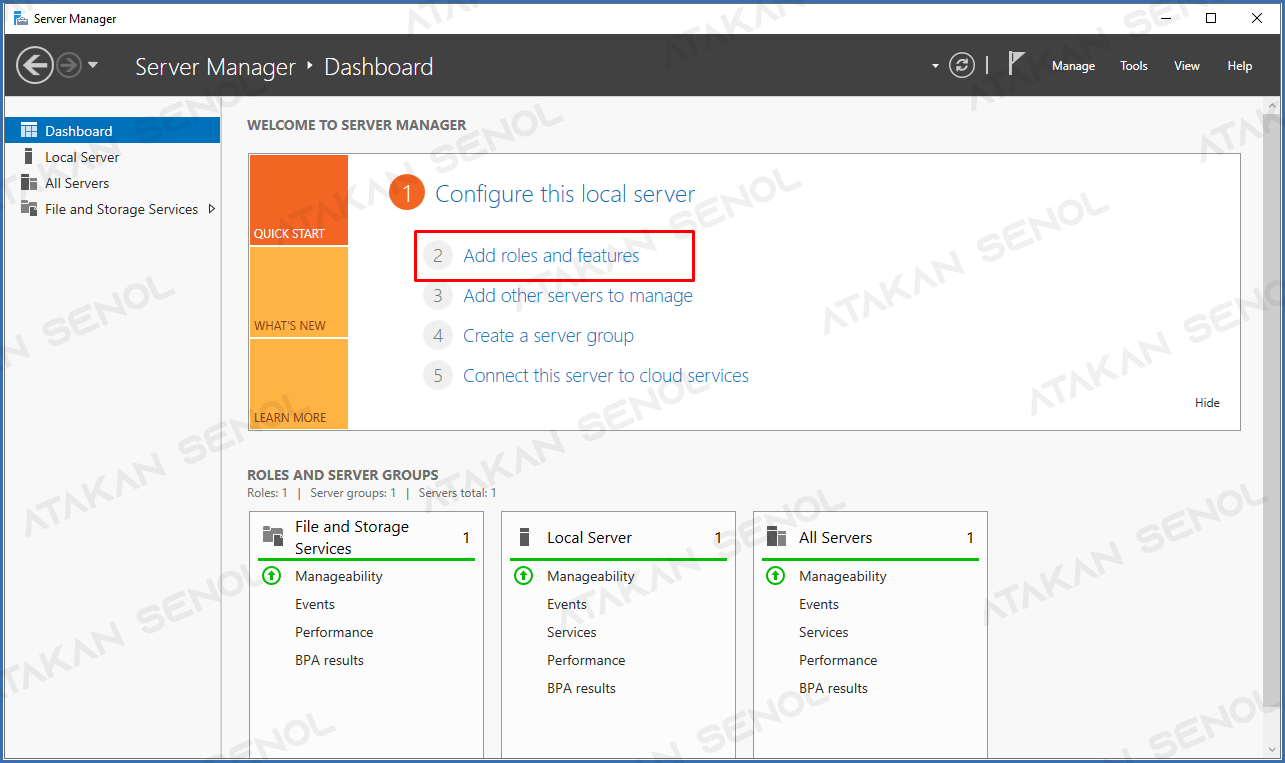Hide the welcome tile
1285x763 pixels.
(1207, 403)
